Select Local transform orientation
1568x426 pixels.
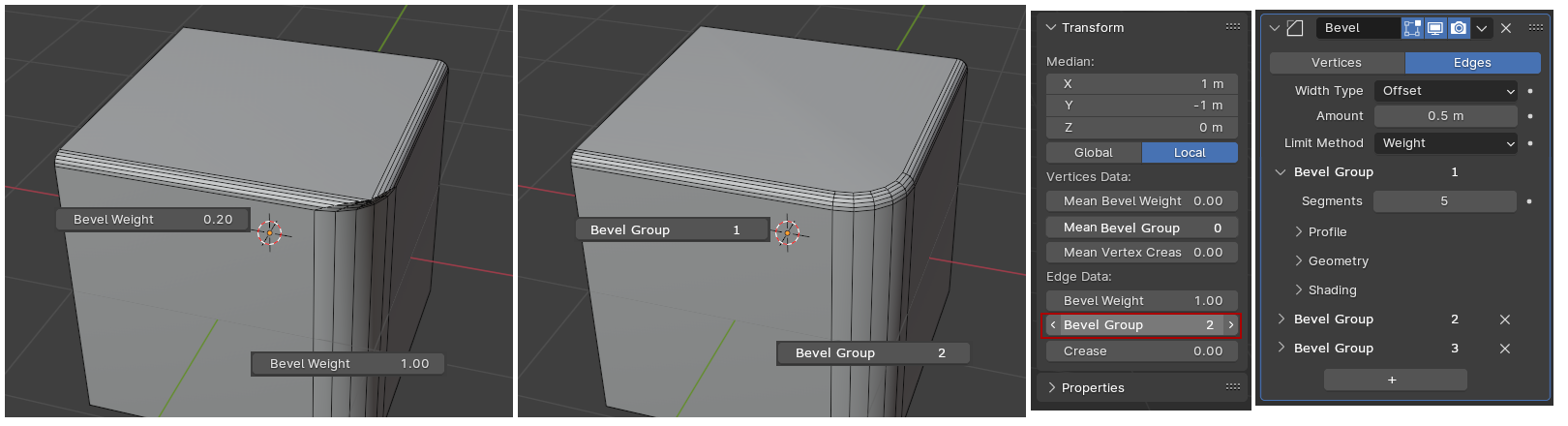(1190, 153)
